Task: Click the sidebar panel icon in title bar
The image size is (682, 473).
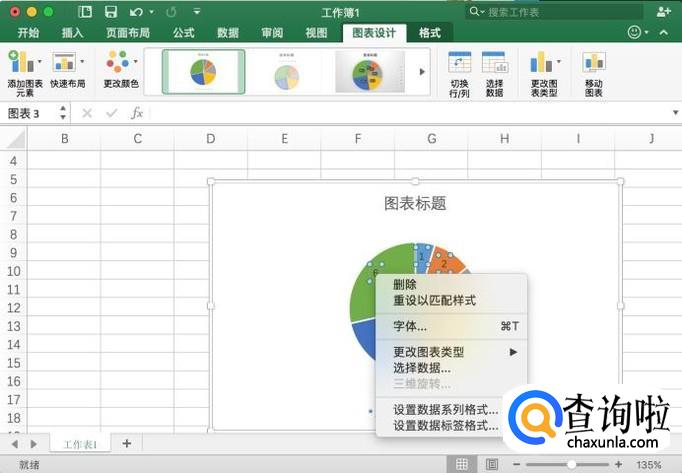Action: click(85, 12)
